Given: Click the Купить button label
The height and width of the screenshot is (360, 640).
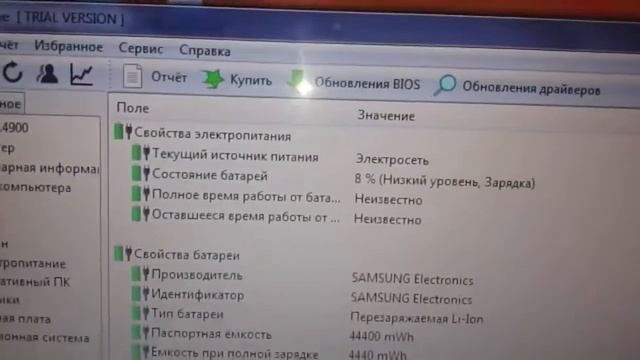Looking at the screenshot, I should click(251, 80).
